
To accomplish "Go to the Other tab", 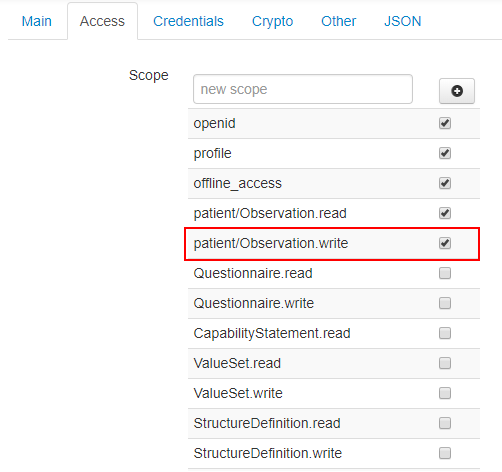I will coord(338,21).
